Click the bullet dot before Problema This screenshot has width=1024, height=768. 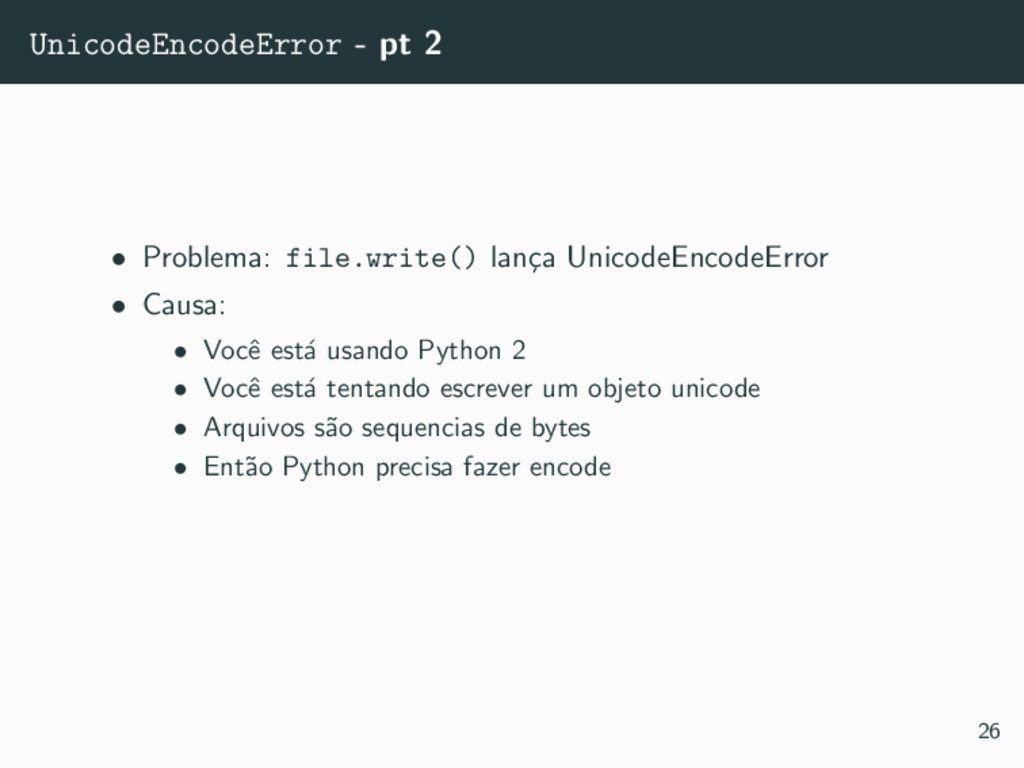(118, 259)
